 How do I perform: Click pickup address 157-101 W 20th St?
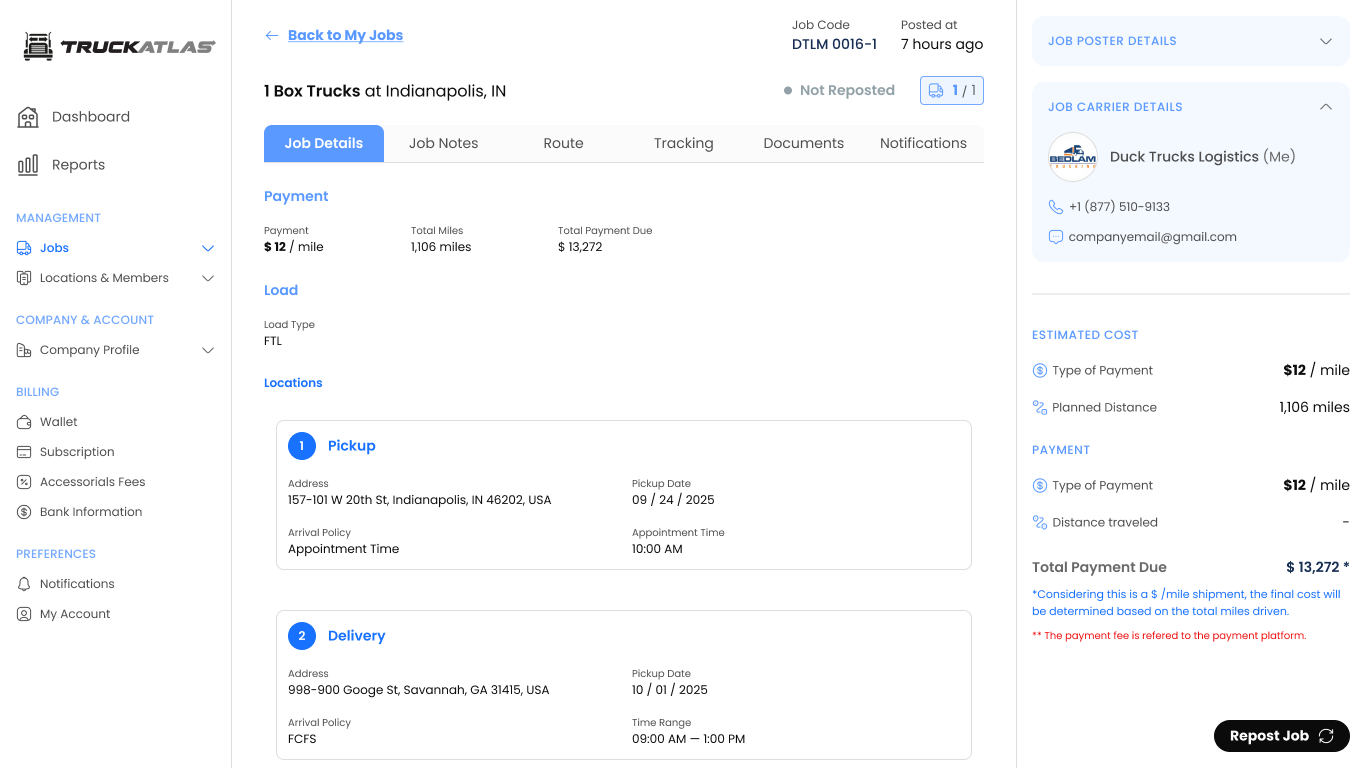point(420,500)
